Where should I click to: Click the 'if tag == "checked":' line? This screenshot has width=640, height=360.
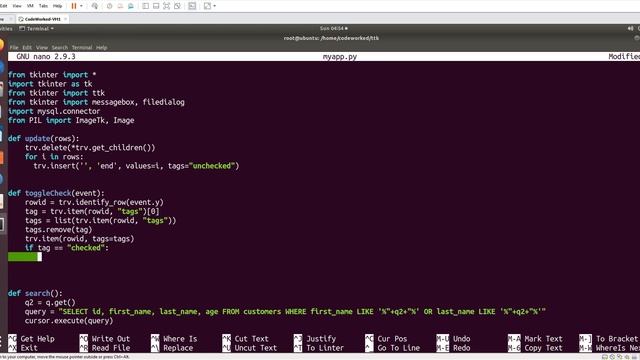(67, 248)
